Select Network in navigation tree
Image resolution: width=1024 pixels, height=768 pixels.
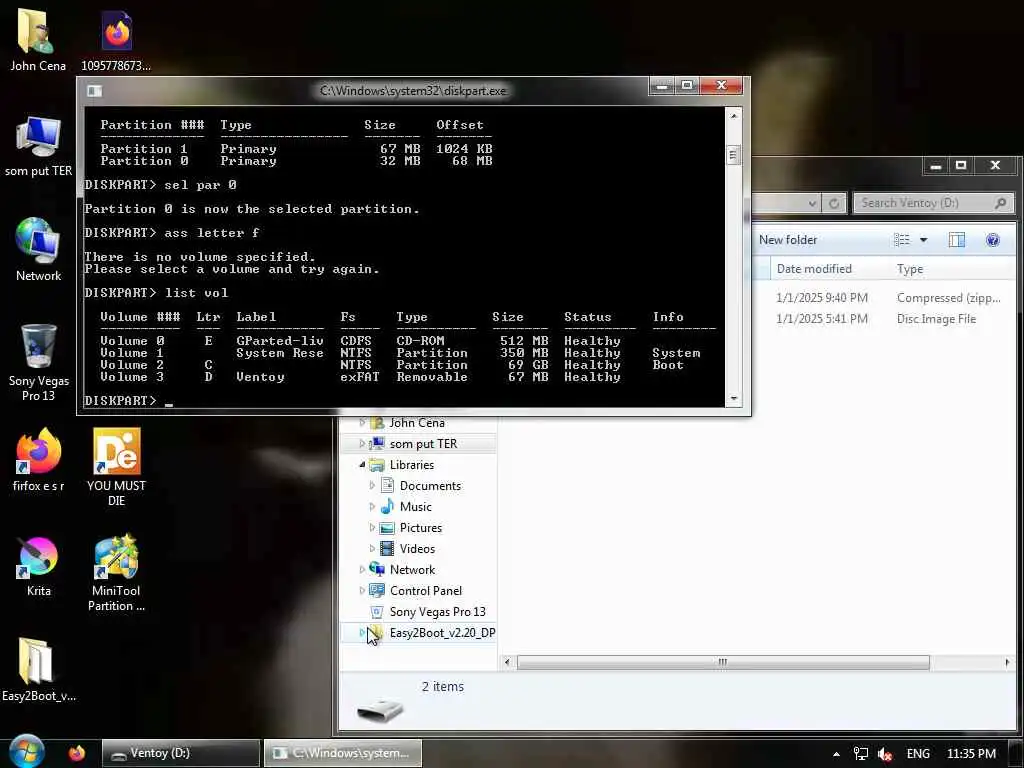[x=412, y=569]
